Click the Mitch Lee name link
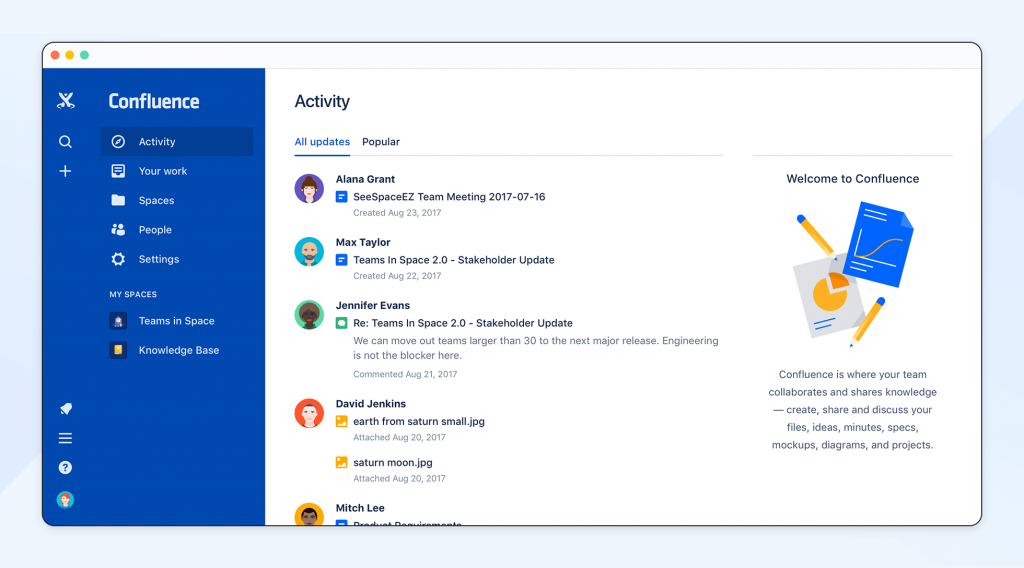This screenshot has height=568, width=1024. tap(360, 508)
